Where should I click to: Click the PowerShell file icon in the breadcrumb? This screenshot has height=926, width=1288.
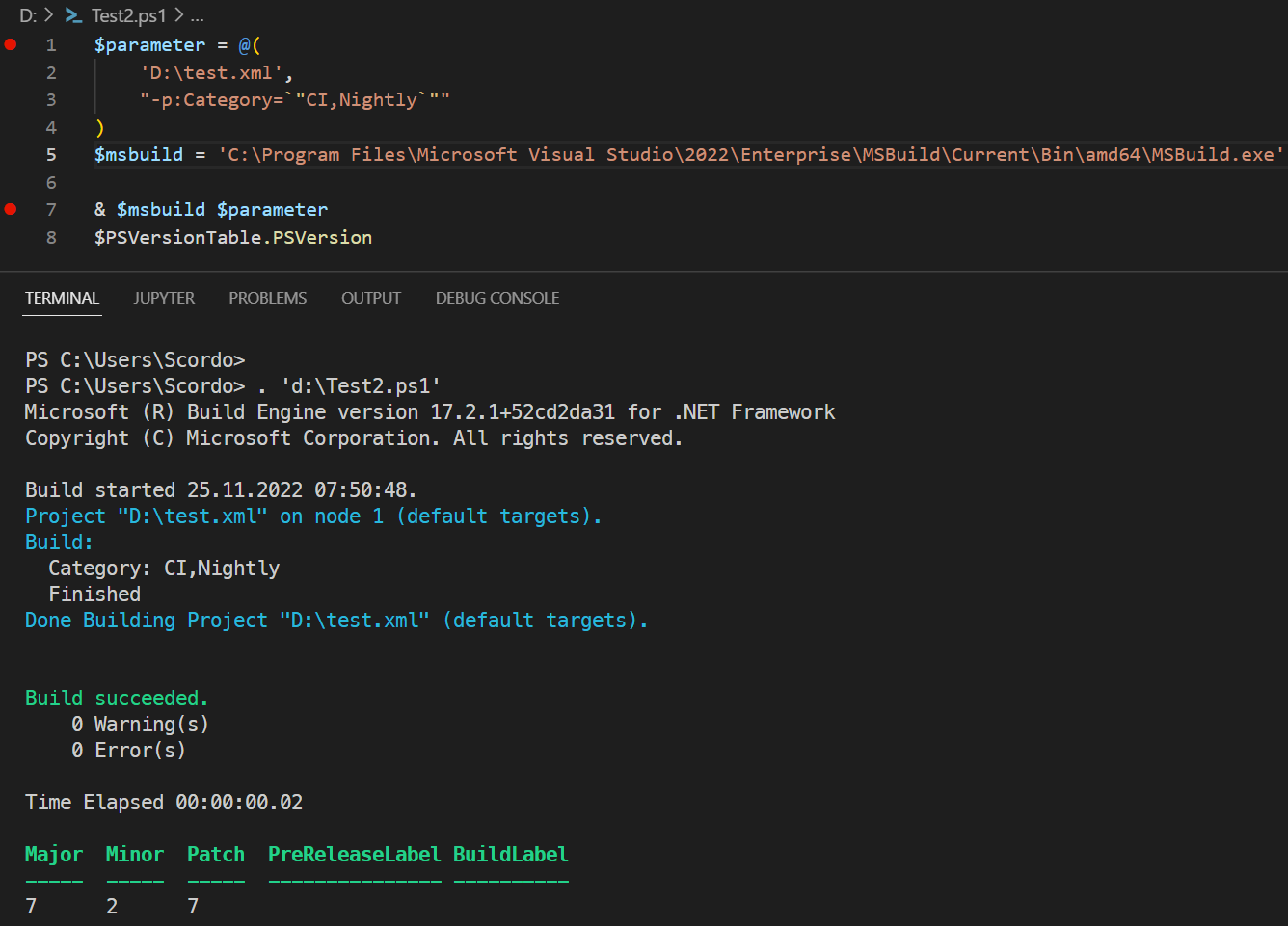pos(73,15)
